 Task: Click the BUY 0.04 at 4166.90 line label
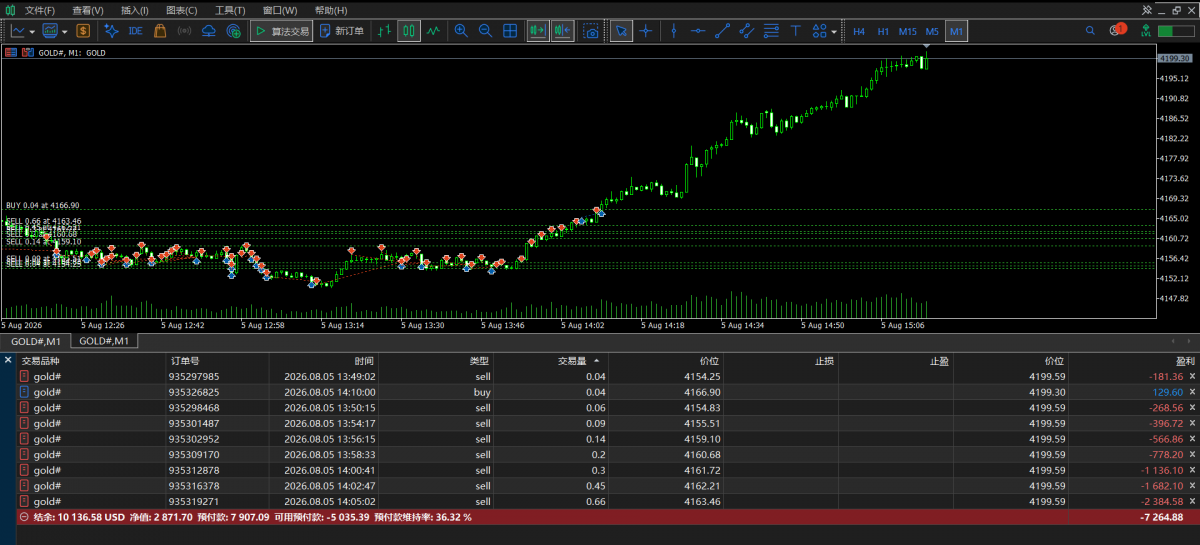[x=42, y=205]
